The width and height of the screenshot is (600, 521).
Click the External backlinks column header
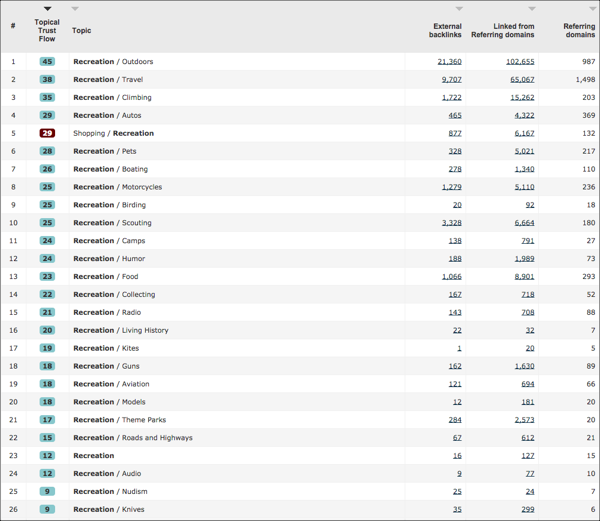tap(445, 30)
